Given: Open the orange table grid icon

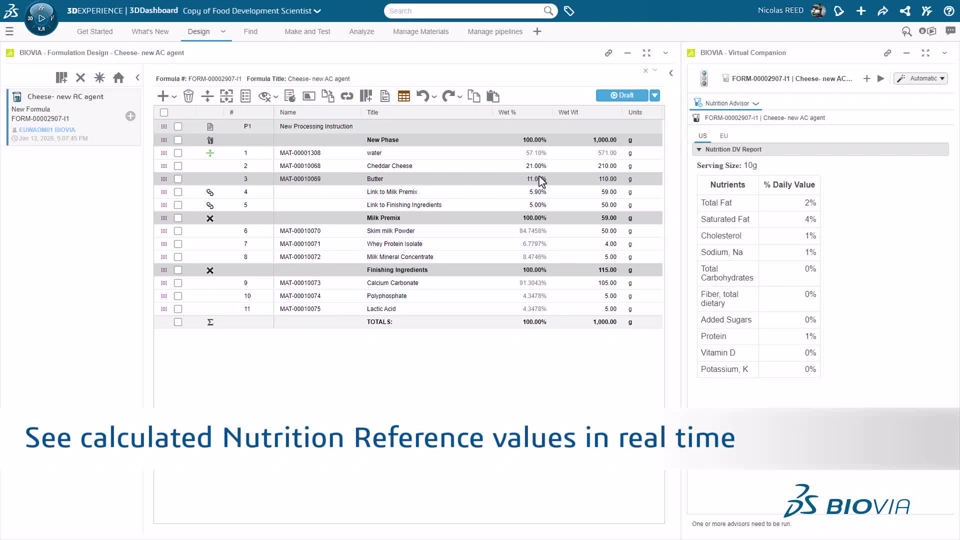Looking at the screenshot, I should 403,96.
